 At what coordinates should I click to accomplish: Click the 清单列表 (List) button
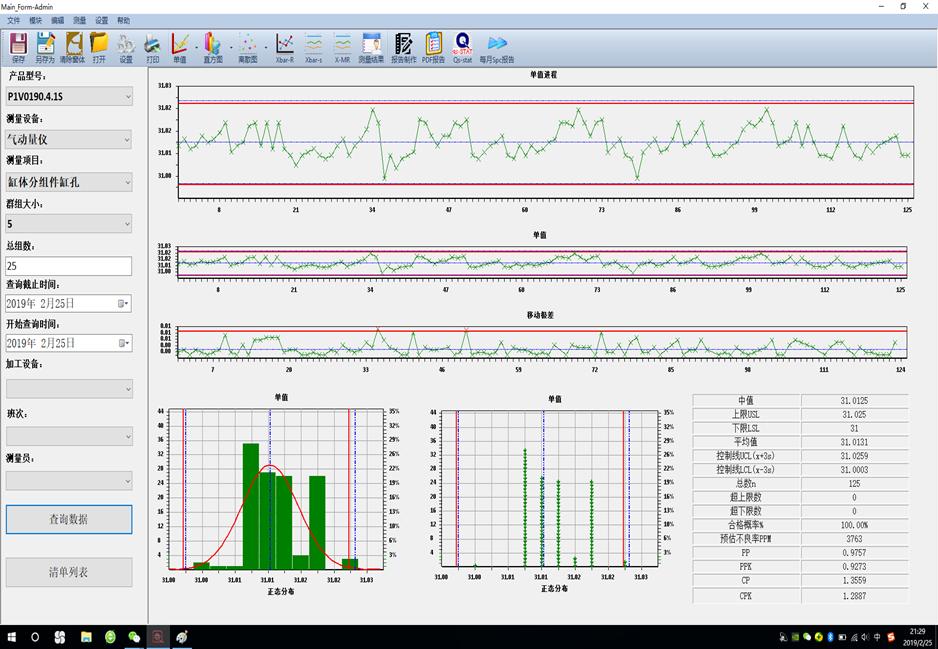pyautogui.click(x=69, y=572)
